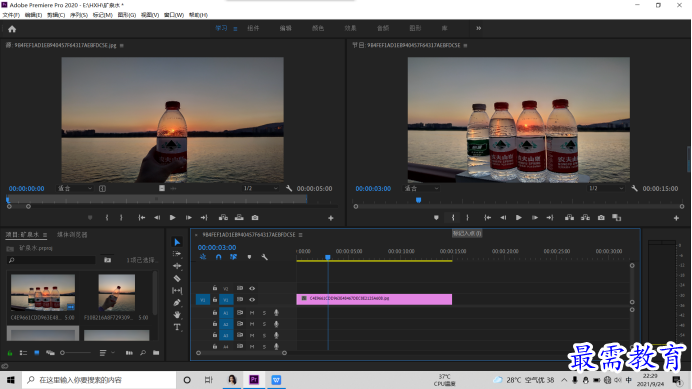Click Automate to Sequence in project footer
Image resolution: width=692 pixels, height=389 pixels.
point(129,353)
